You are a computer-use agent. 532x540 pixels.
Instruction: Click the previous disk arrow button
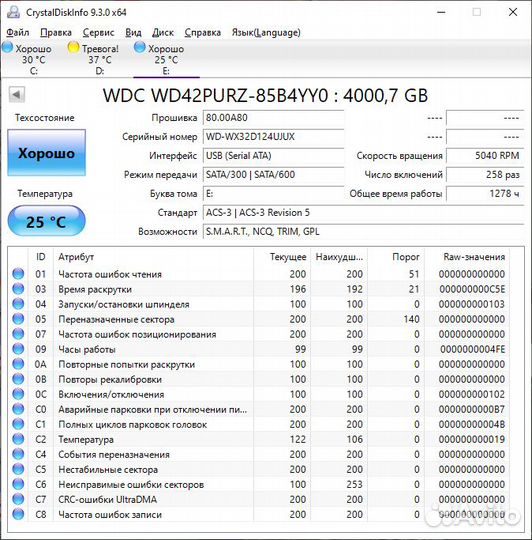[17, 94]
